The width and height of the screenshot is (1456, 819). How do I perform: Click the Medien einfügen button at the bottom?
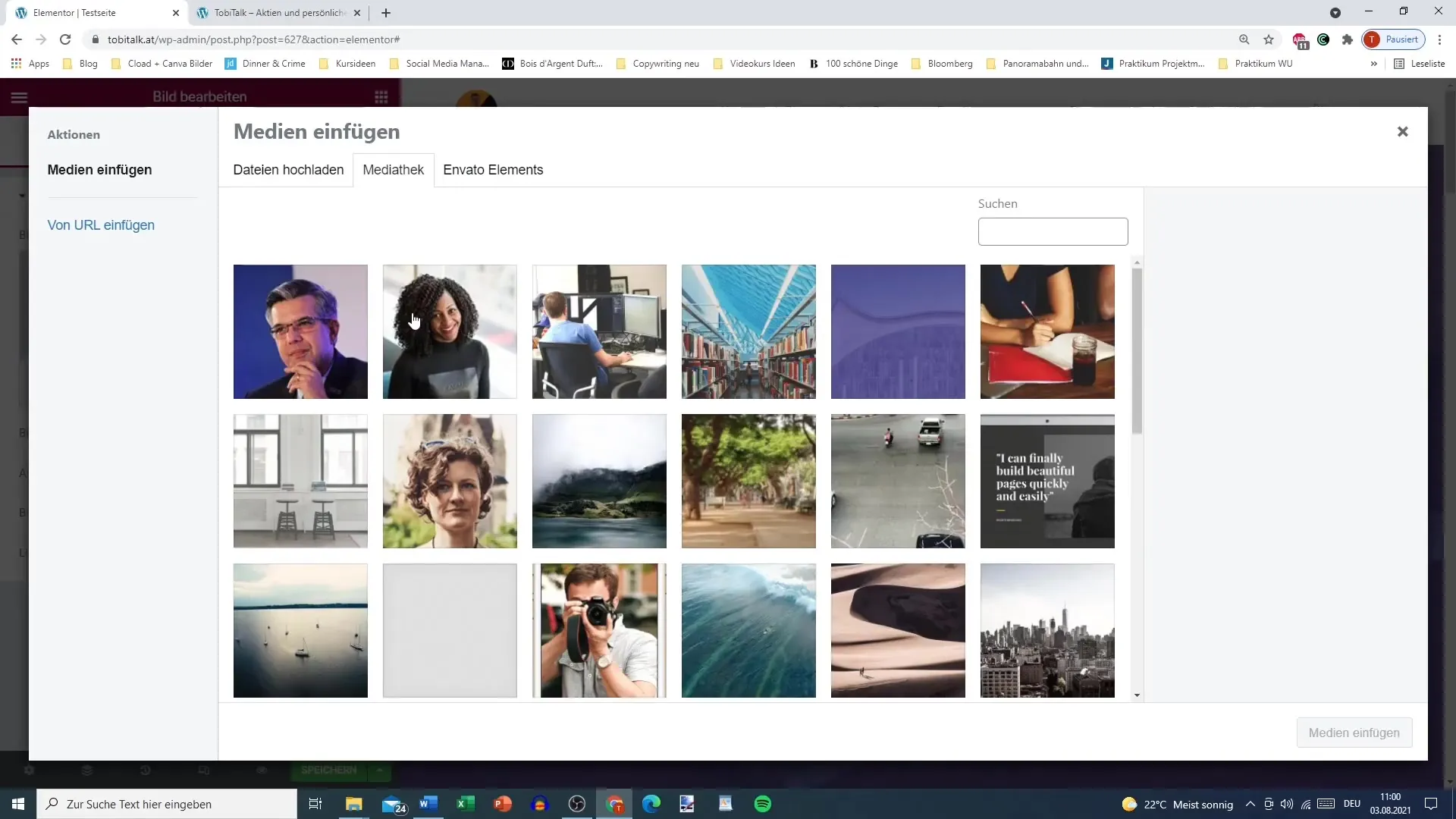(x=1354, y=733)
